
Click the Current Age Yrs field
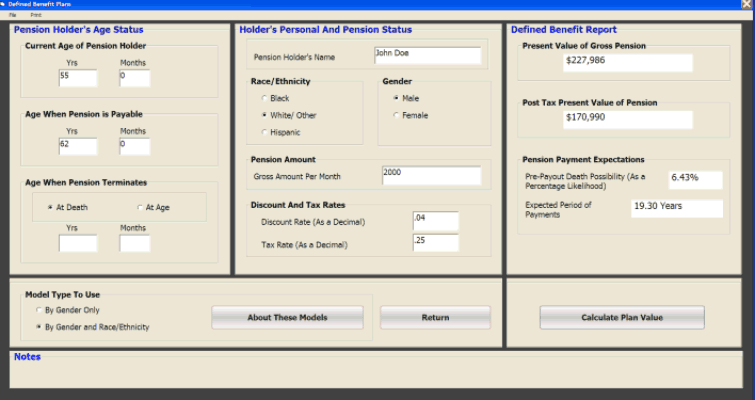coord(77,77)
